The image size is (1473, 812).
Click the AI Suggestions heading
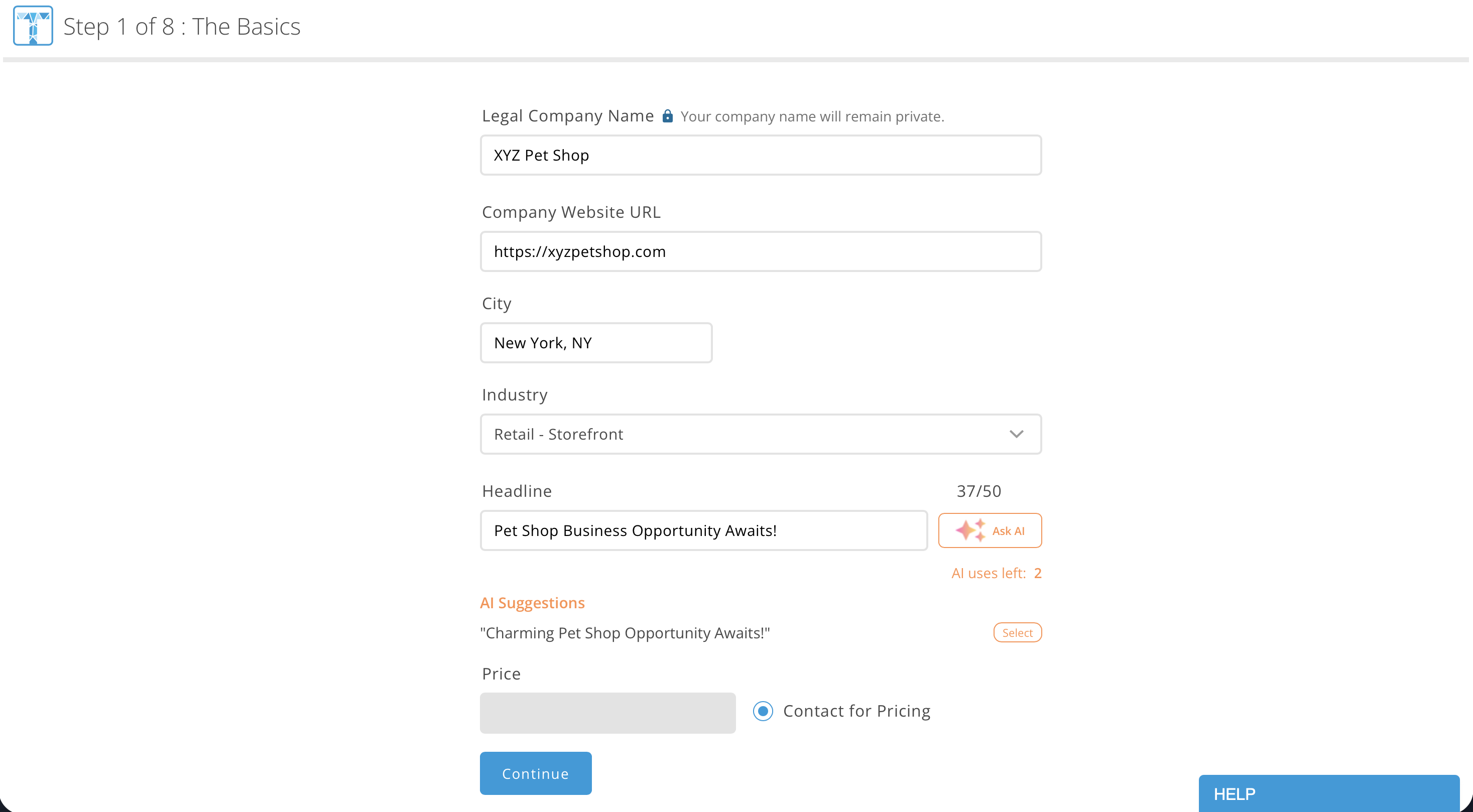532,603
